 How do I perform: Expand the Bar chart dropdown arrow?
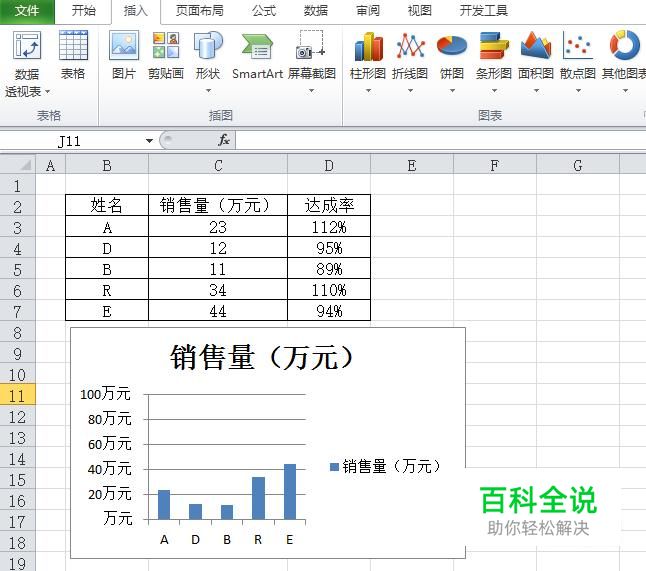pos(494,90)
